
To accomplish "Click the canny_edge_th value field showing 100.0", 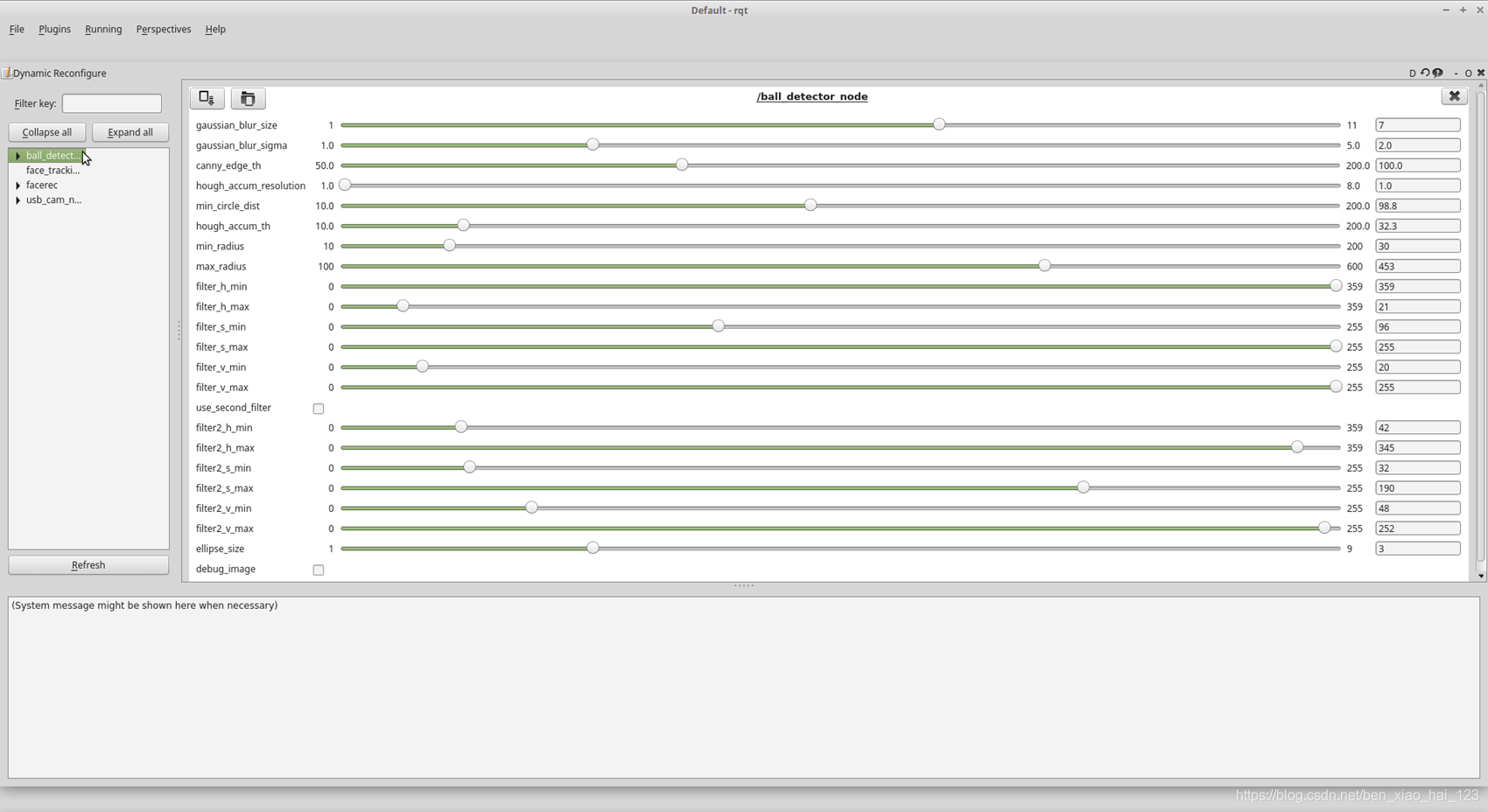I will coord(1418,165).
